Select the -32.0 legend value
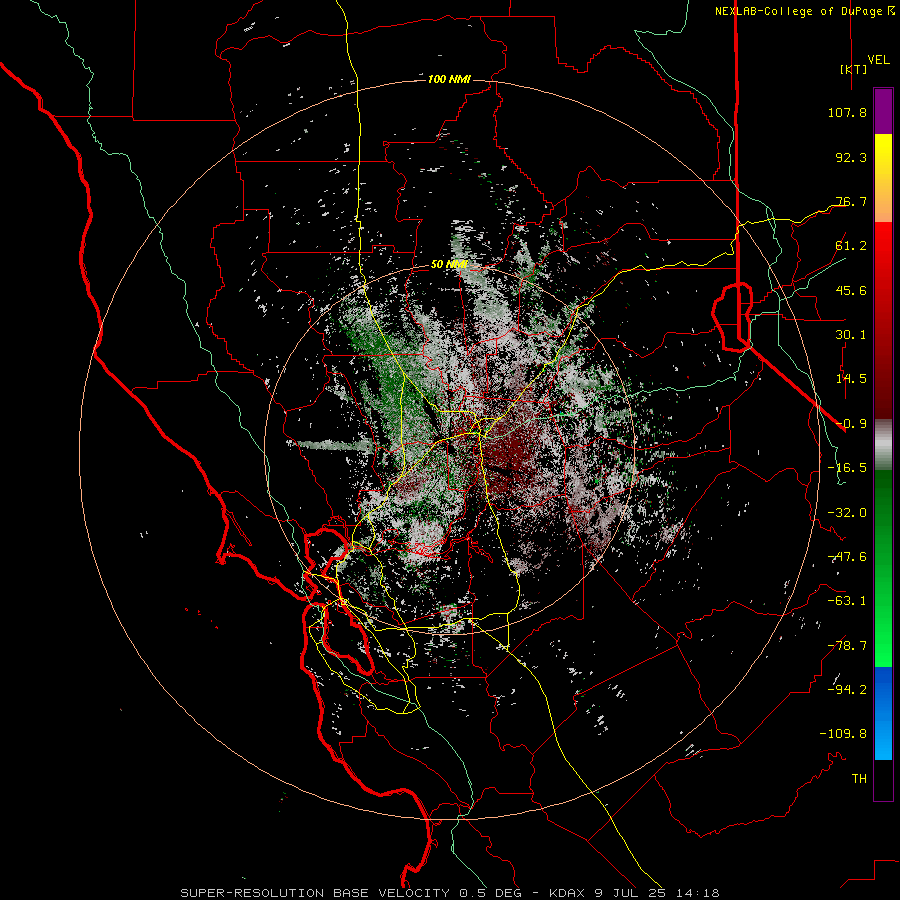Image resolution: width=900 pixels, height=900 pixels. click(x=847, y=513)
